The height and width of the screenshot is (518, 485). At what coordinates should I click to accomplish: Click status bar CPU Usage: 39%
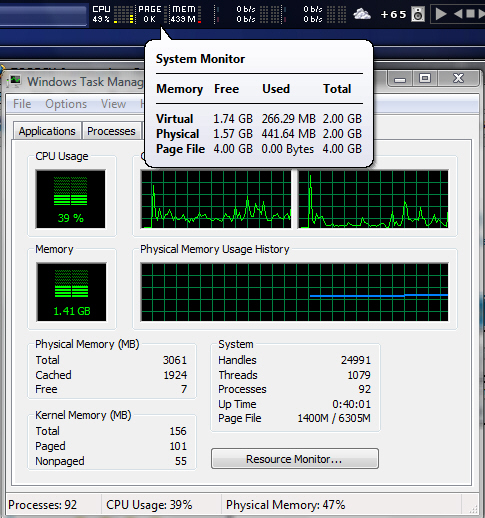click(x=149, y=505)
